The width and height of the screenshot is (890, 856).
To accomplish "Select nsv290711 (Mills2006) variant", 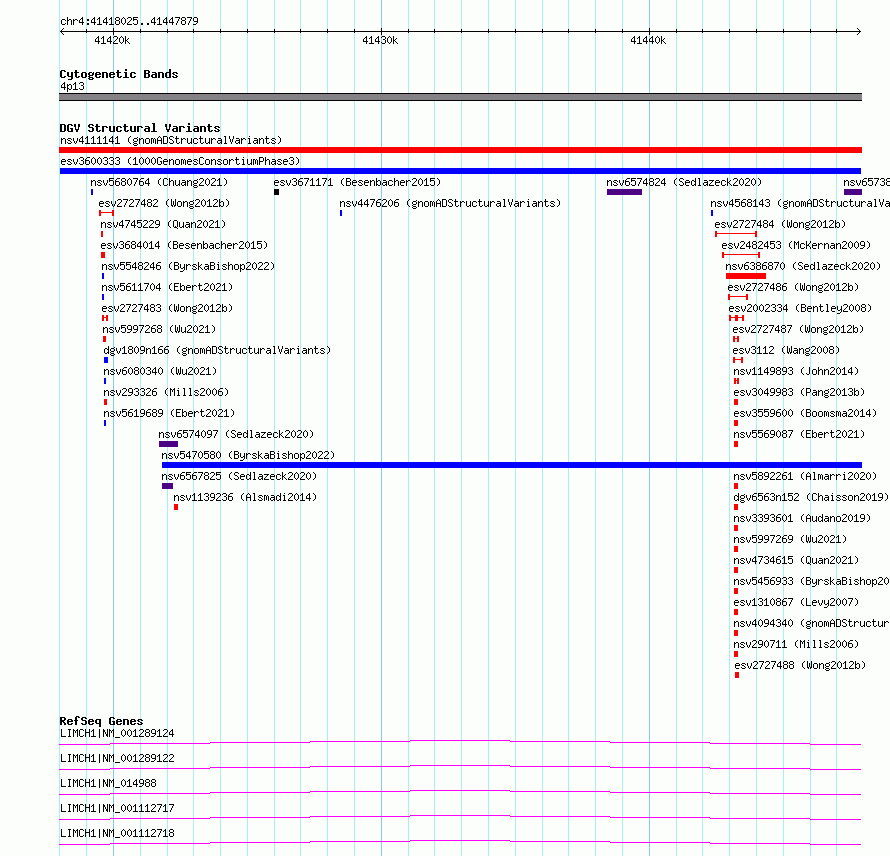I will [796, 644].
